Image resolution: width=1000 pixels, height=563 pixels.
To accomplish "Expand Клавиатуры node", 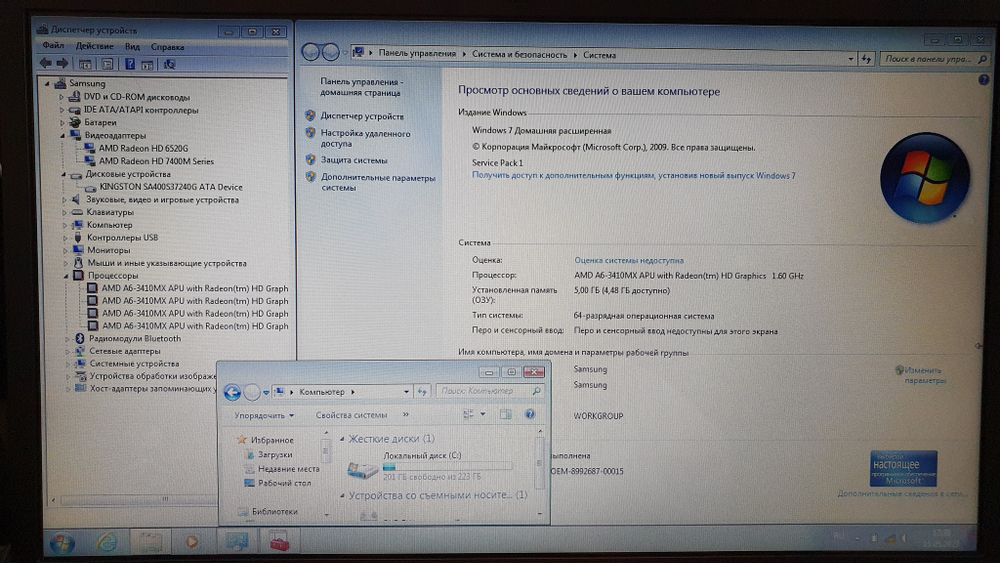I will (x=64, y=212).
